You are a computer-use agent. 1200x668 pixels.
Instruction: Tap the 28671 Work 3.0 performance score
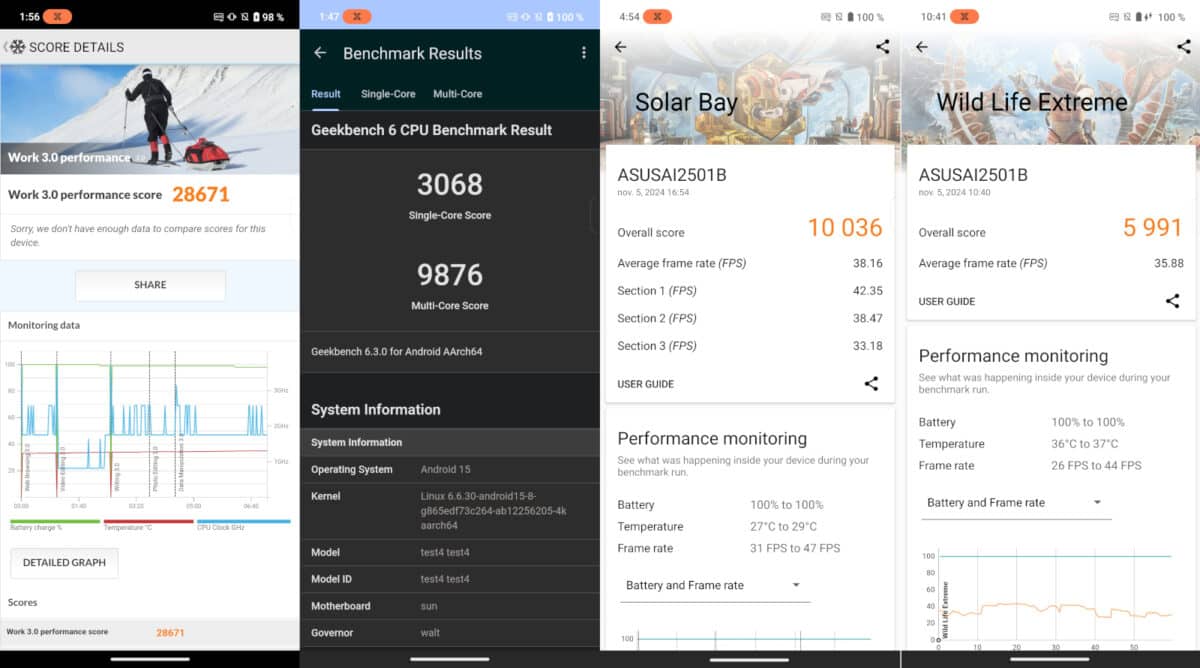pos(201,194)
